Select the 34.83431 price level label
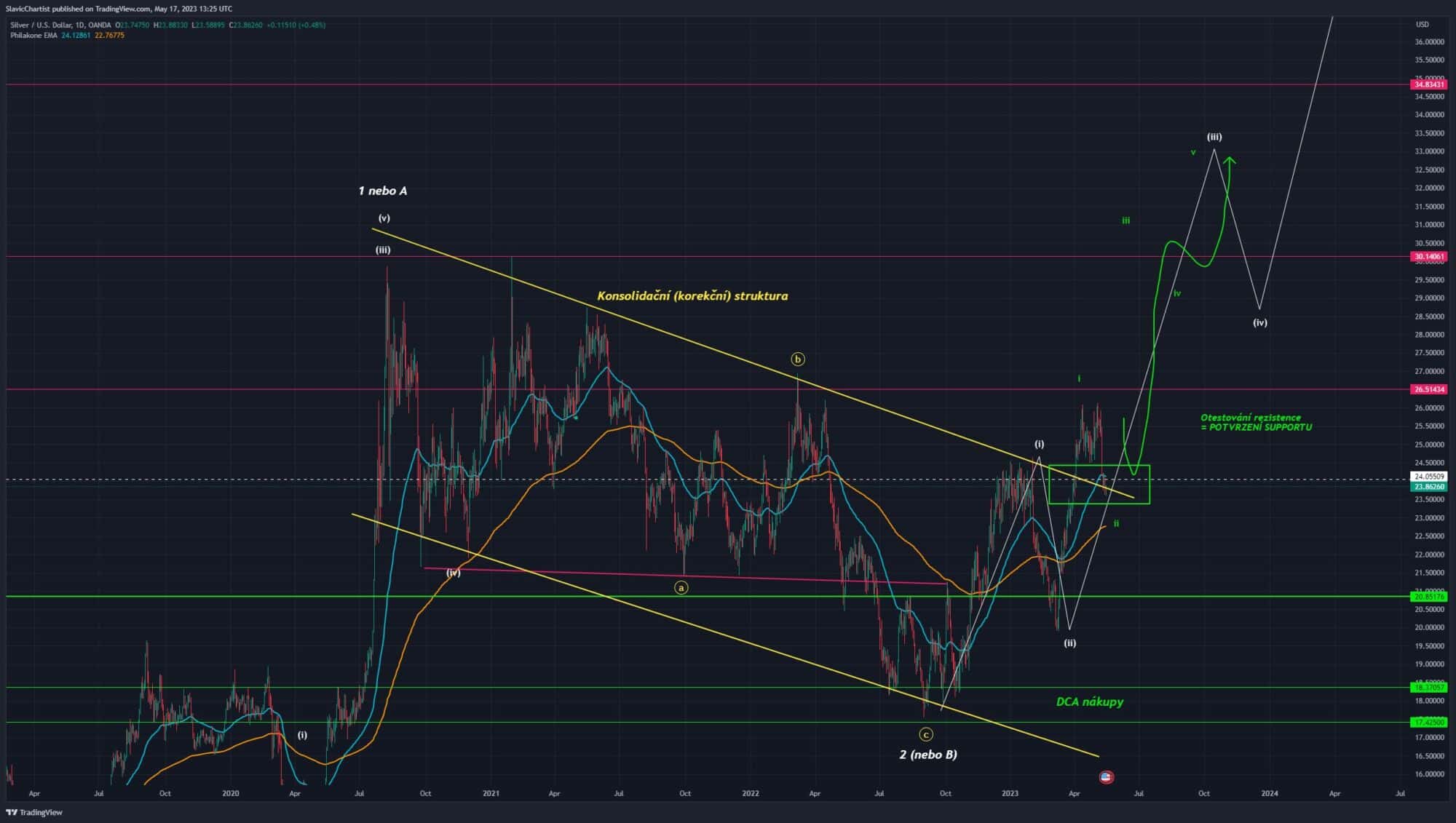This screenshot has height=823, width=1456. 1429,84
